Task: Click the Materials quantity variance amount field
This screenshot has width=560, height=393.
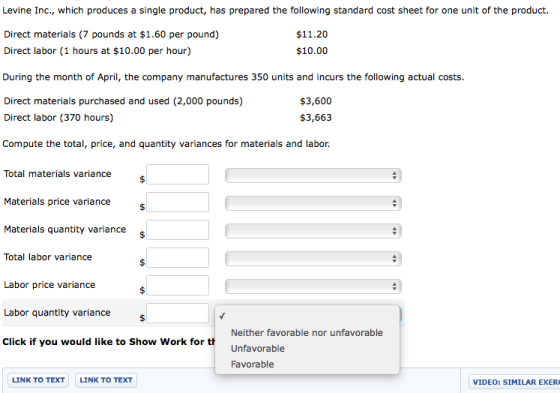Action: point(178,230)
